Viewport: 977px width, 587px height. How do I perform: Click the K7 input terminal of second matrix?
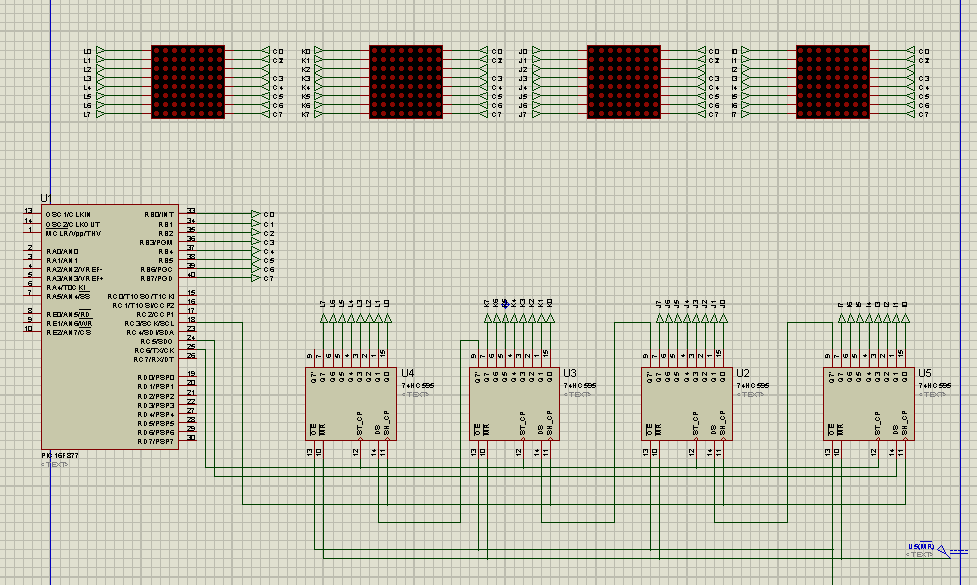point(319,114)
